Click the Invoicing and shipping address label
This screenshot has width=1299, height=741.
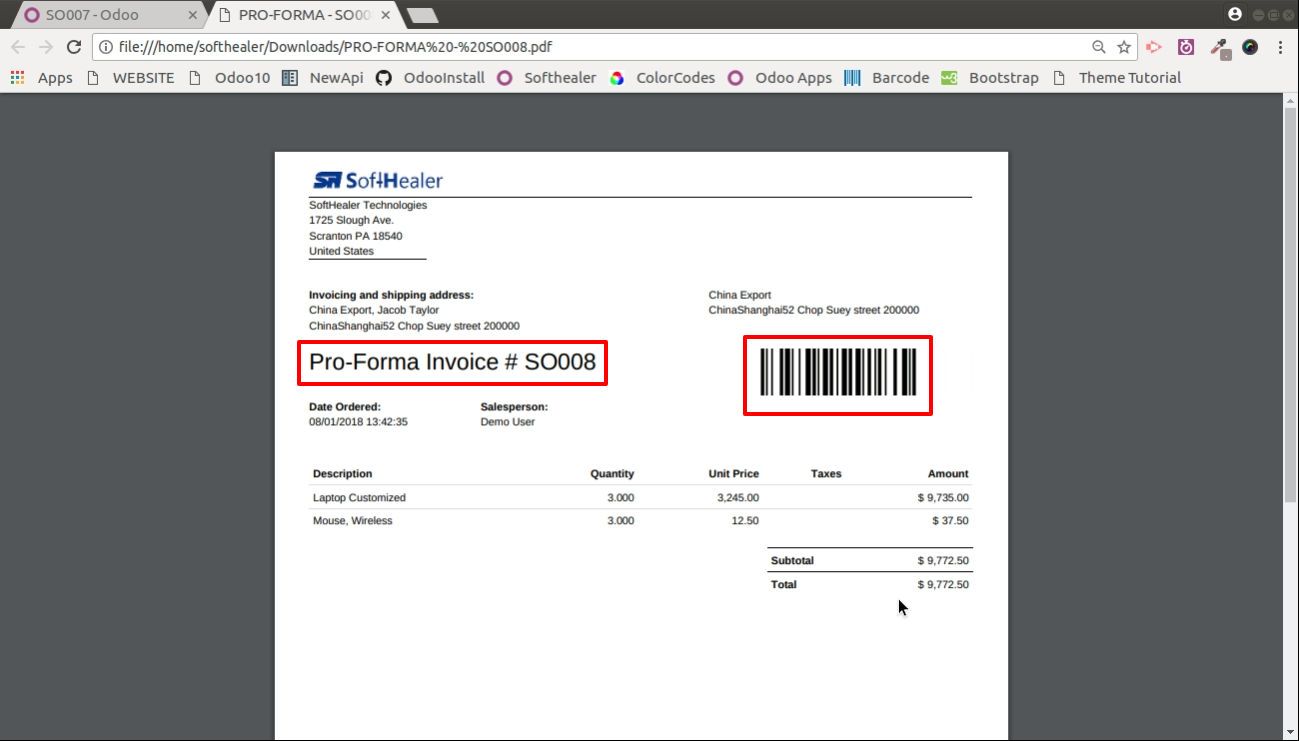coord(391,295)
